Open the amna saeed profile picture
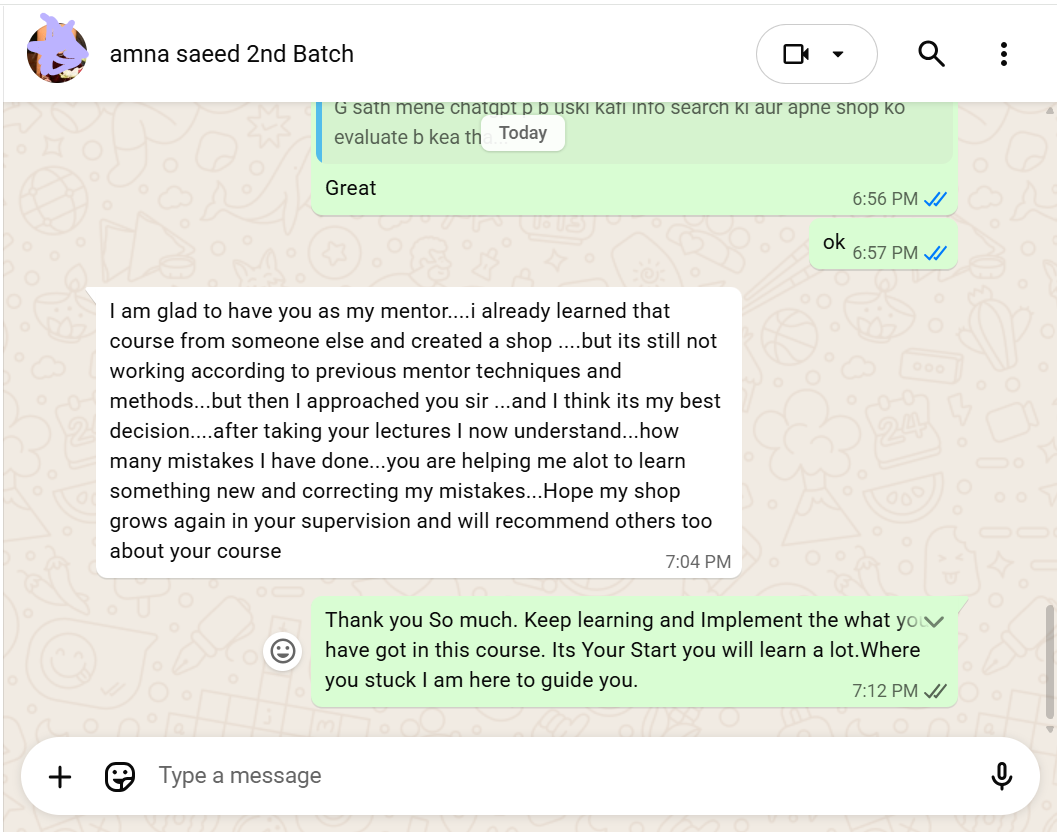This screenshot has width=1057, height=832. coord(57,53)
